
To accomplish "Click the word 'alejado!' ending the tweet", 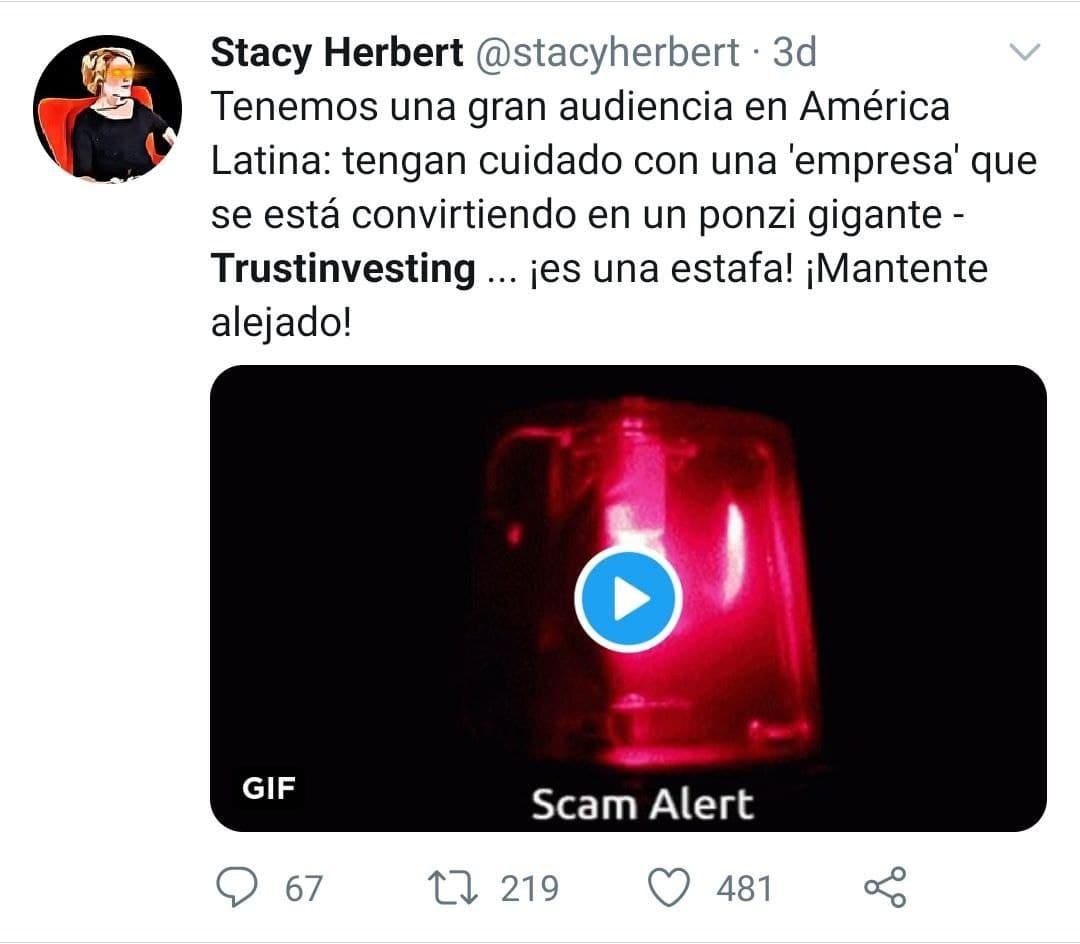I will click(281, 322).
